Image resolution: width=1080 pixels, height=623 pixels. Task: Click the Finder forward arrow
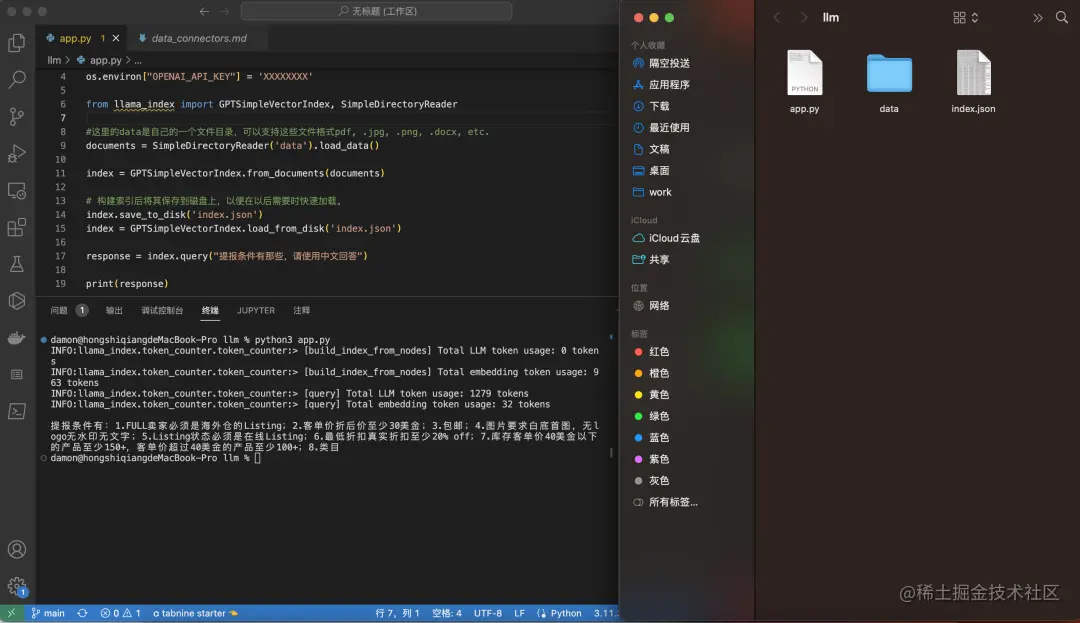(x=803, y=17)
